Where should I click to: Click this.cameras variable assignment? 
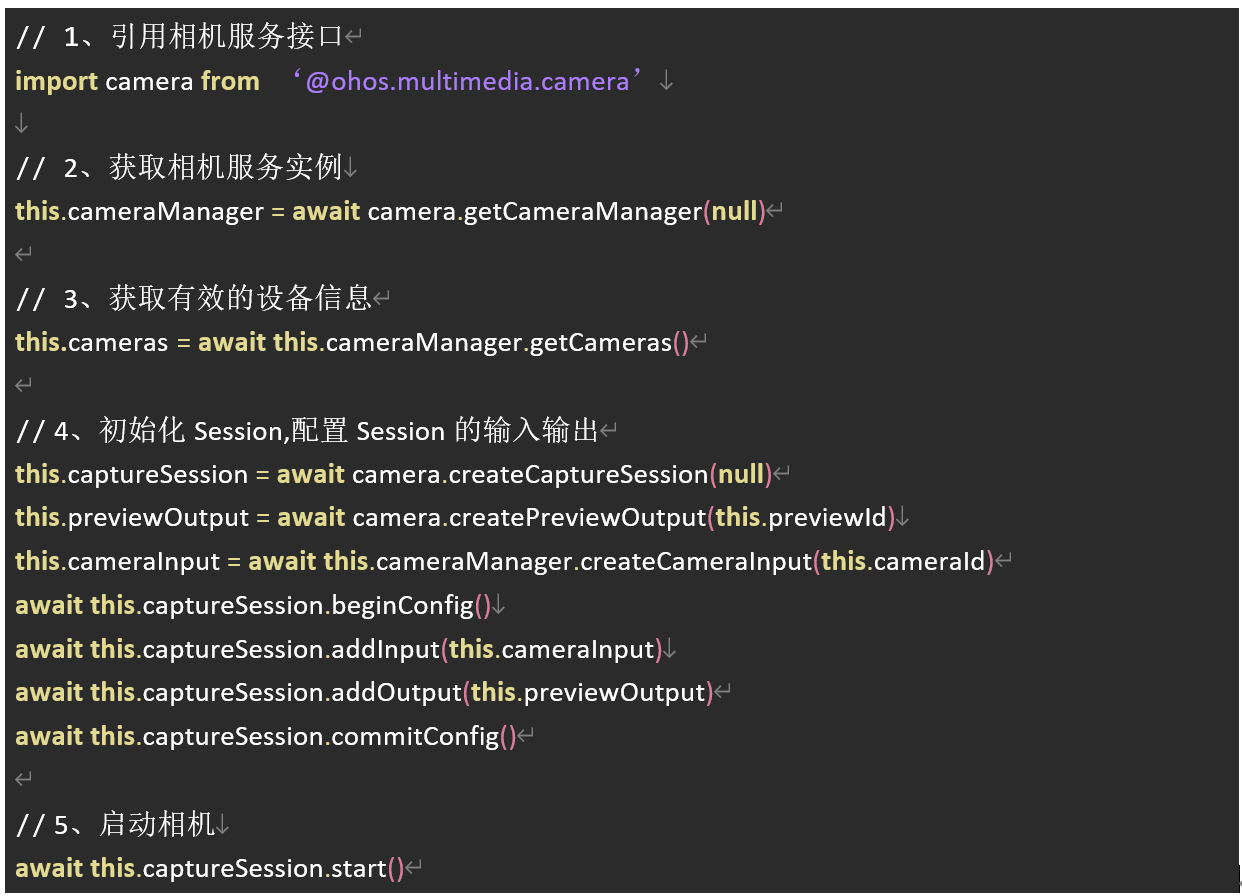(92, 343)
